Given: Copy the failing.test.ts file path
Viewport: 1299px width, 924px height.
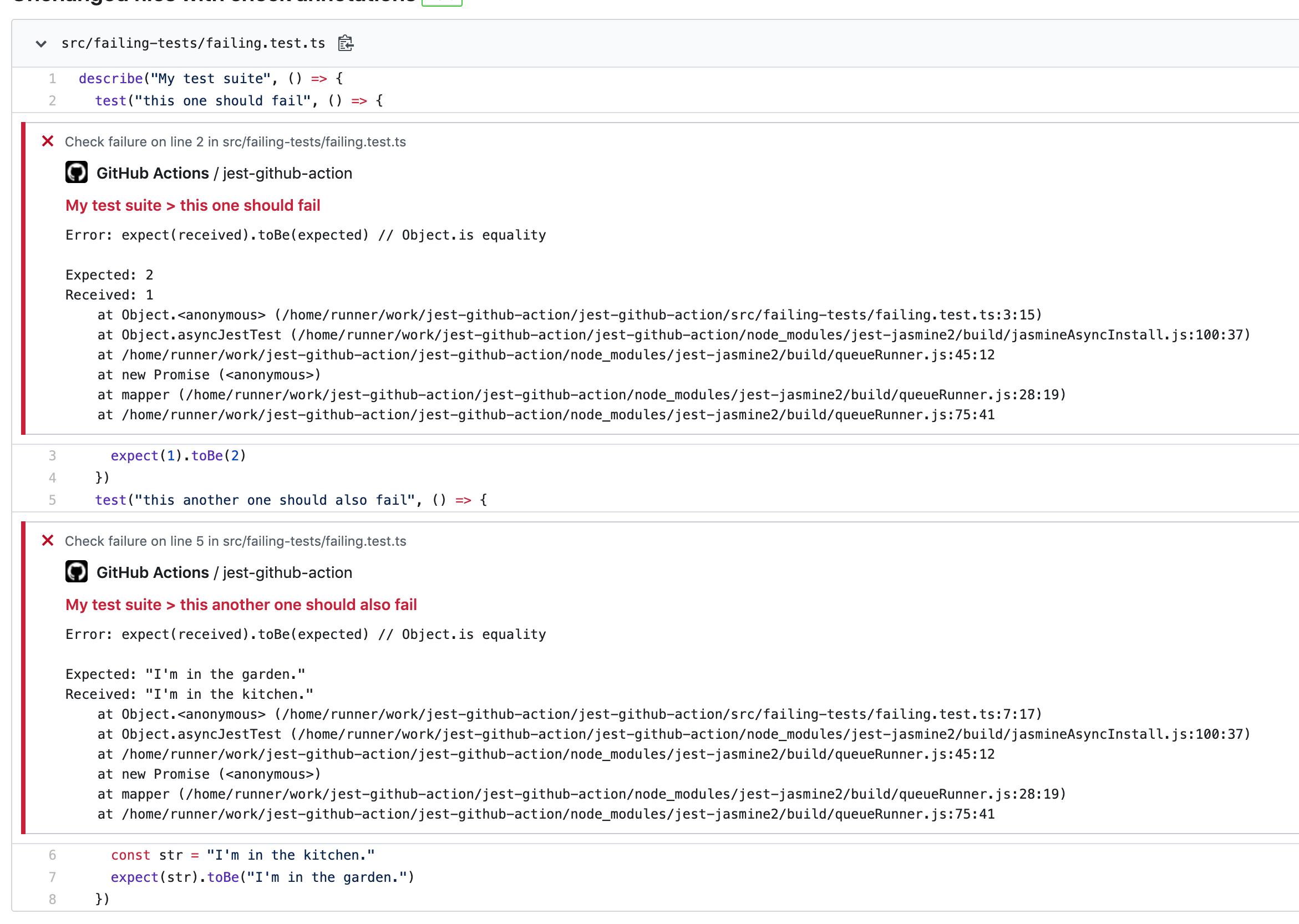Looking at the screenshot, I should 346,43.
